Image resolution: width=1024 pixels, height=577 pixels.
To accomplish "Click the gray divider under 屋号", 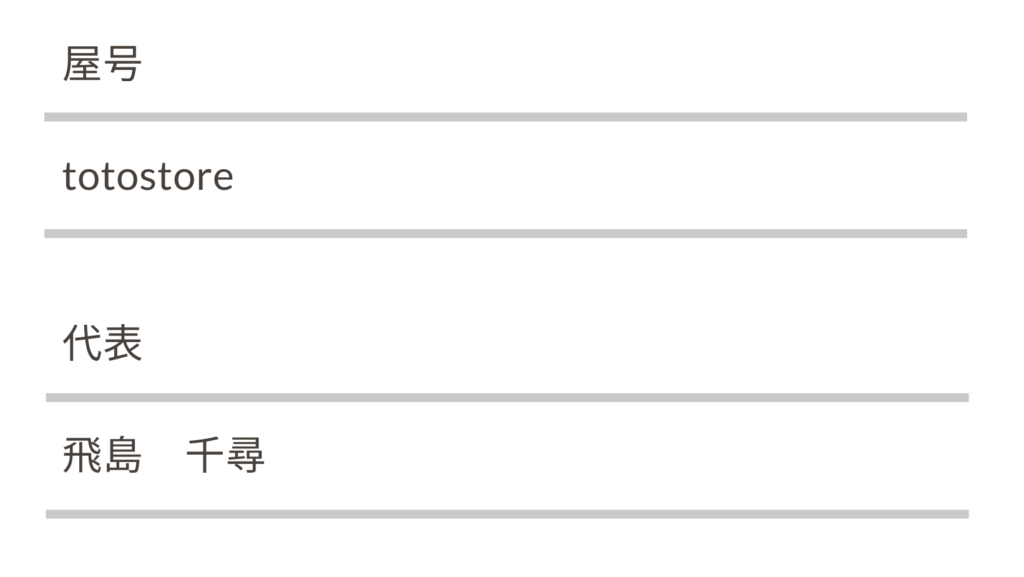I will click(x=505, y=117).
